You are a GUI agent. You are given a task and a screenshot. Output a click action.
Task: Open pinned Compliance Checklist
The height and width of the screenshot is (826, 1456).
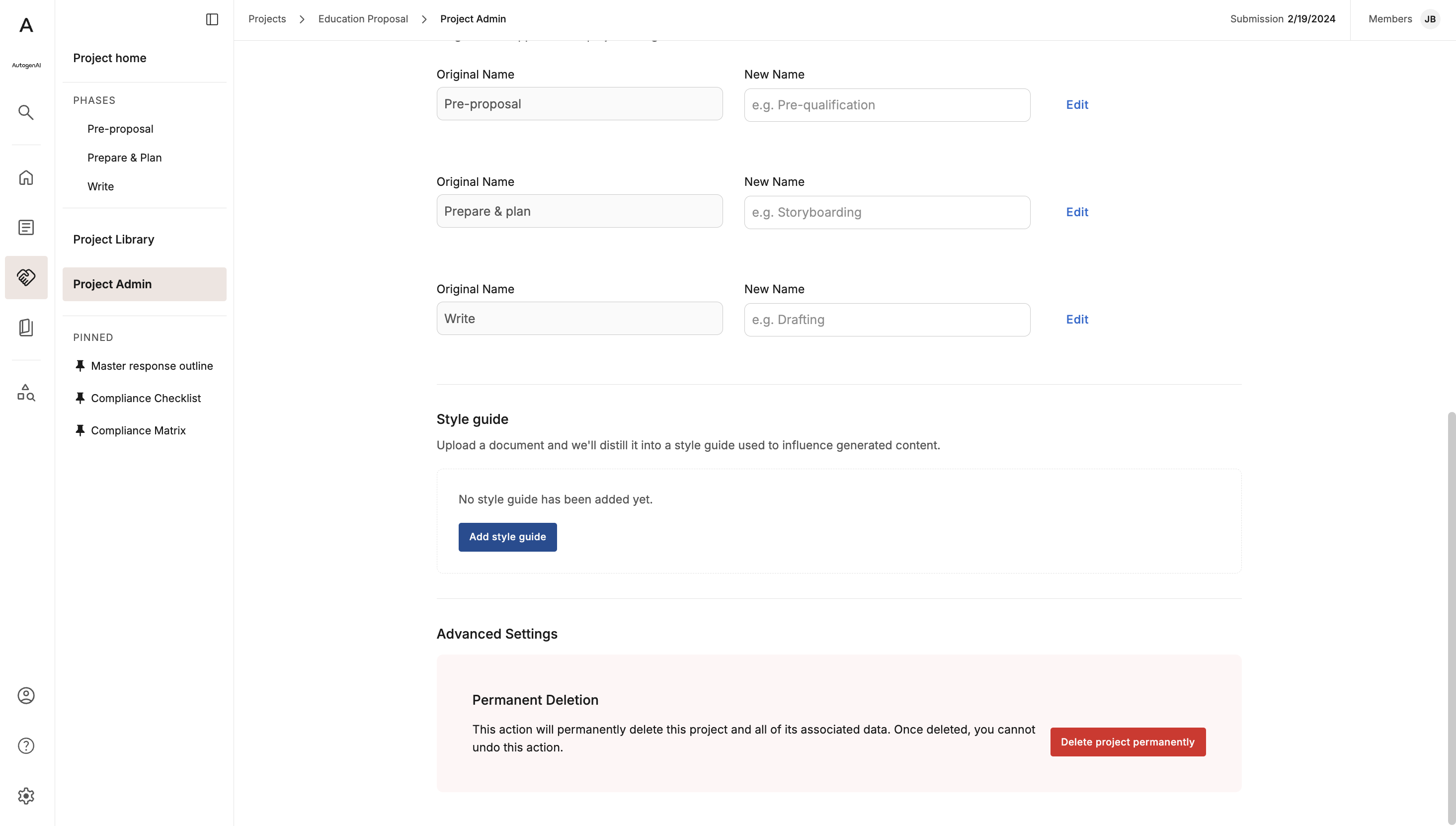click(x=146, y=398)
